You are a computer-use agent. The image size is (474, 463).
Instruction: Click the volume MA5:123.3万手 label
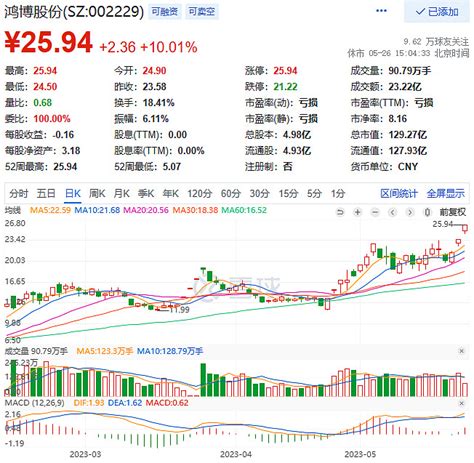tap(105, 351)
